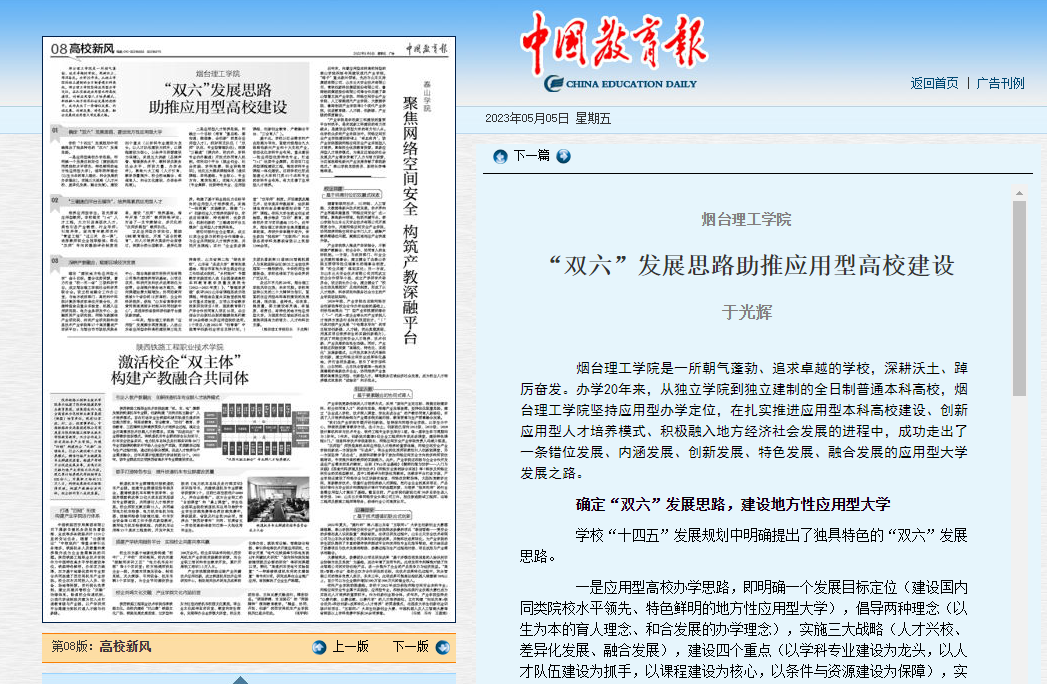Click the 第08版:高校新风 page label

101,647
